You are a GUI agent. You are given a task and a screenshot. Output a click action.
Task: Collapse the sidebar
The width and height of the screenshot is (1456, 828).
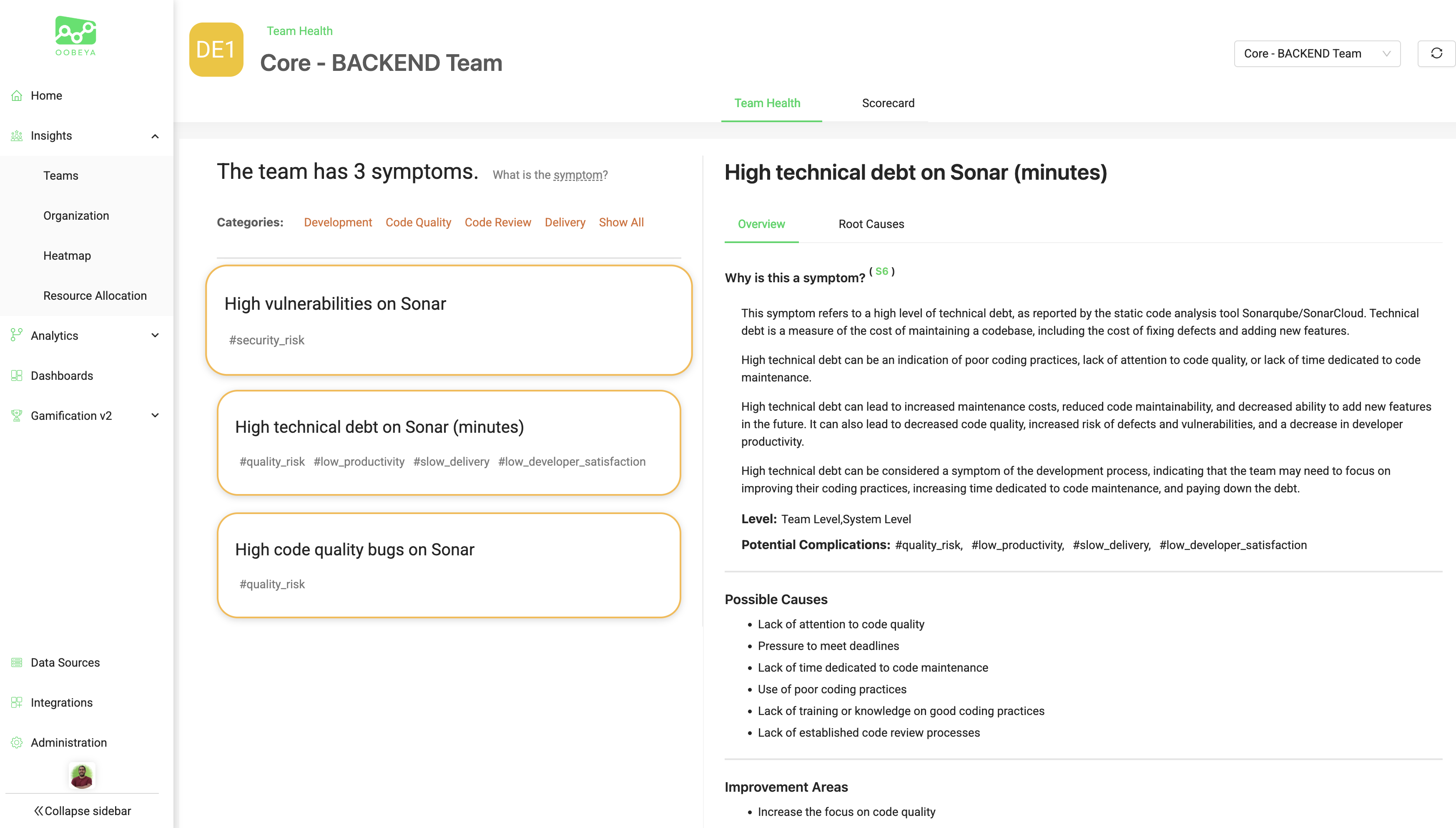coord(83,811)
